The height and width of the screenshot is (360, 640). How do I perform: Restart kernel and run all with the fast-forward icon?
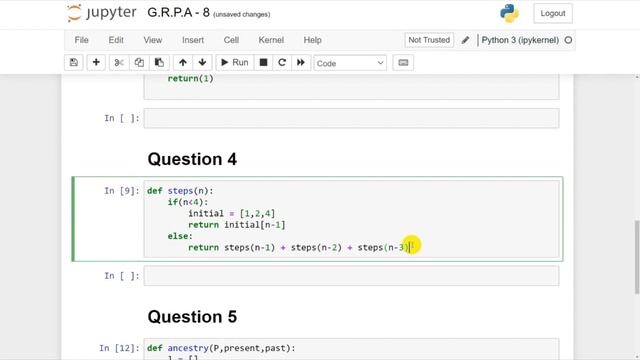point(301,62)
